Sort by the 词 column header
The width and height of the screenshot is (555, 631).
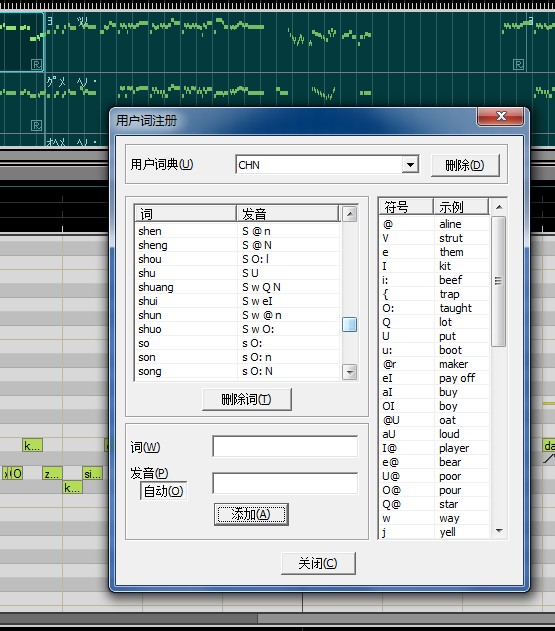tap(185, 213)
